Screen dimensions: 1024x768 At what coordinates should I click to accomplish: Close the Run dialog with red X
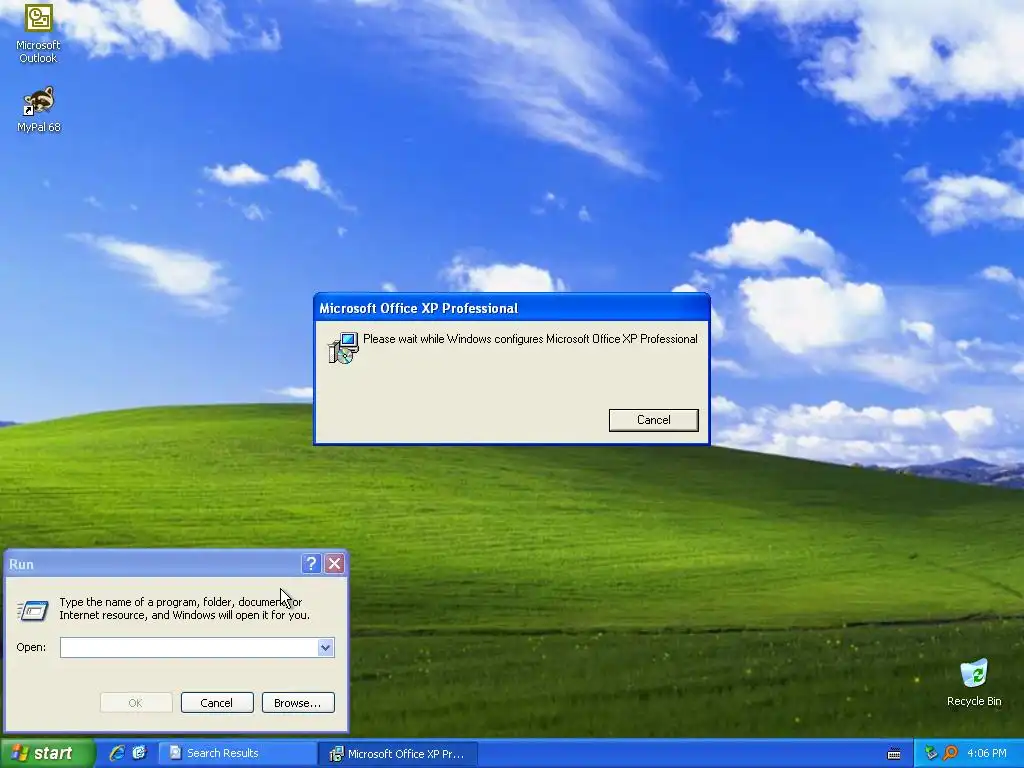334,564
